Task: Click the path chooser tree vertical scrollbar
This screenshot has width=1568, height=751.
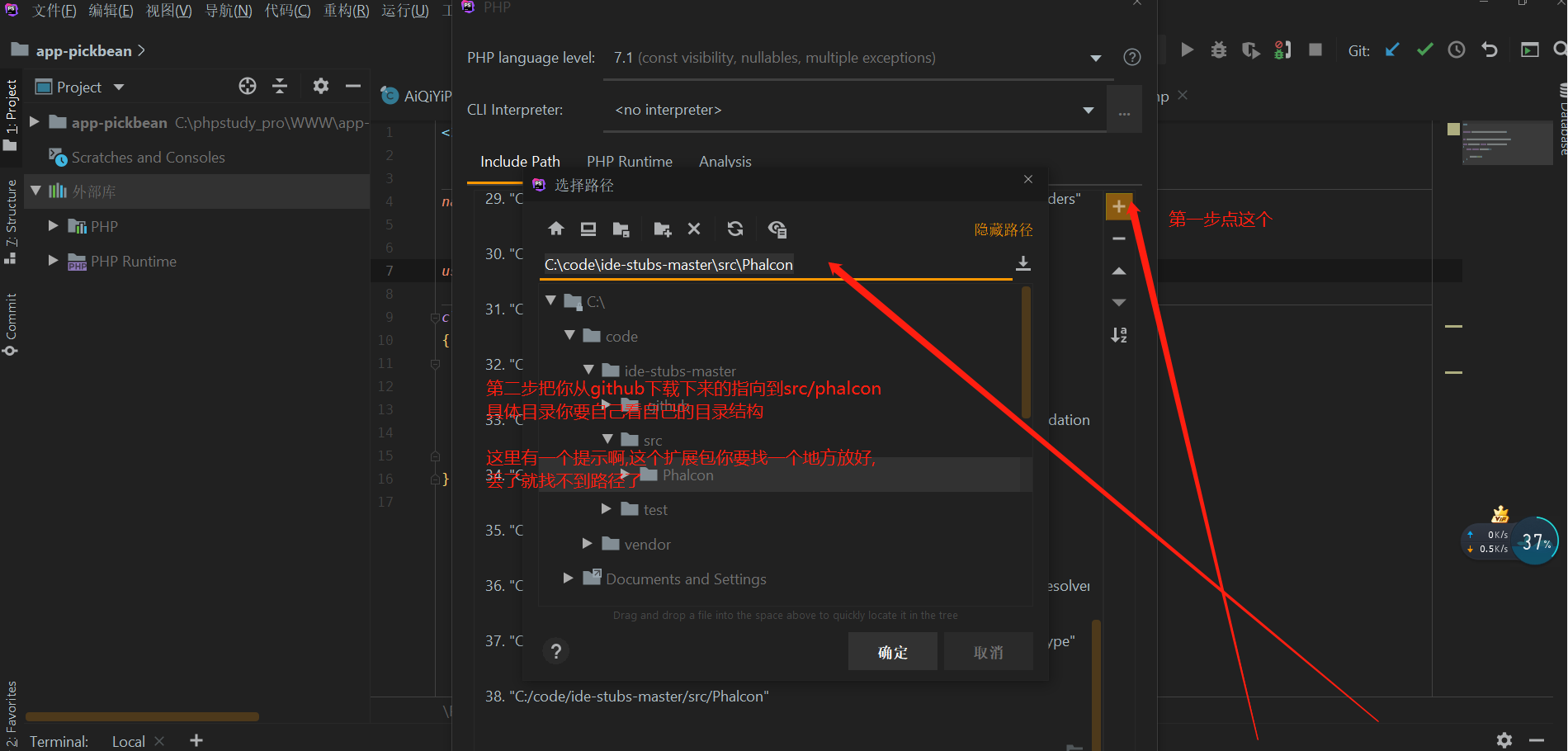Action: click(x=1027, y=352)
